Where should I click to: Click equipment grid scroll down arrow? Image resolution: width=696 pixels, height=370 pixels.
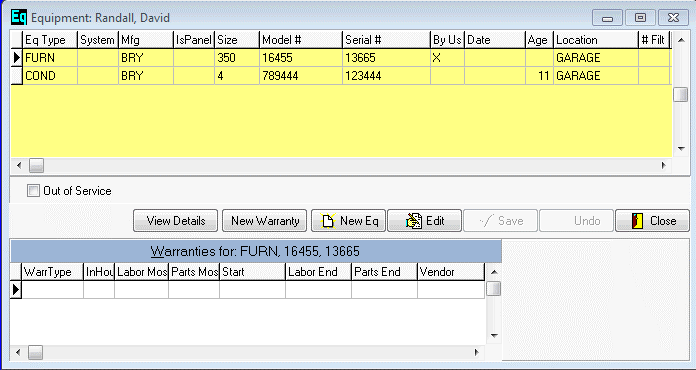[680, 149]
